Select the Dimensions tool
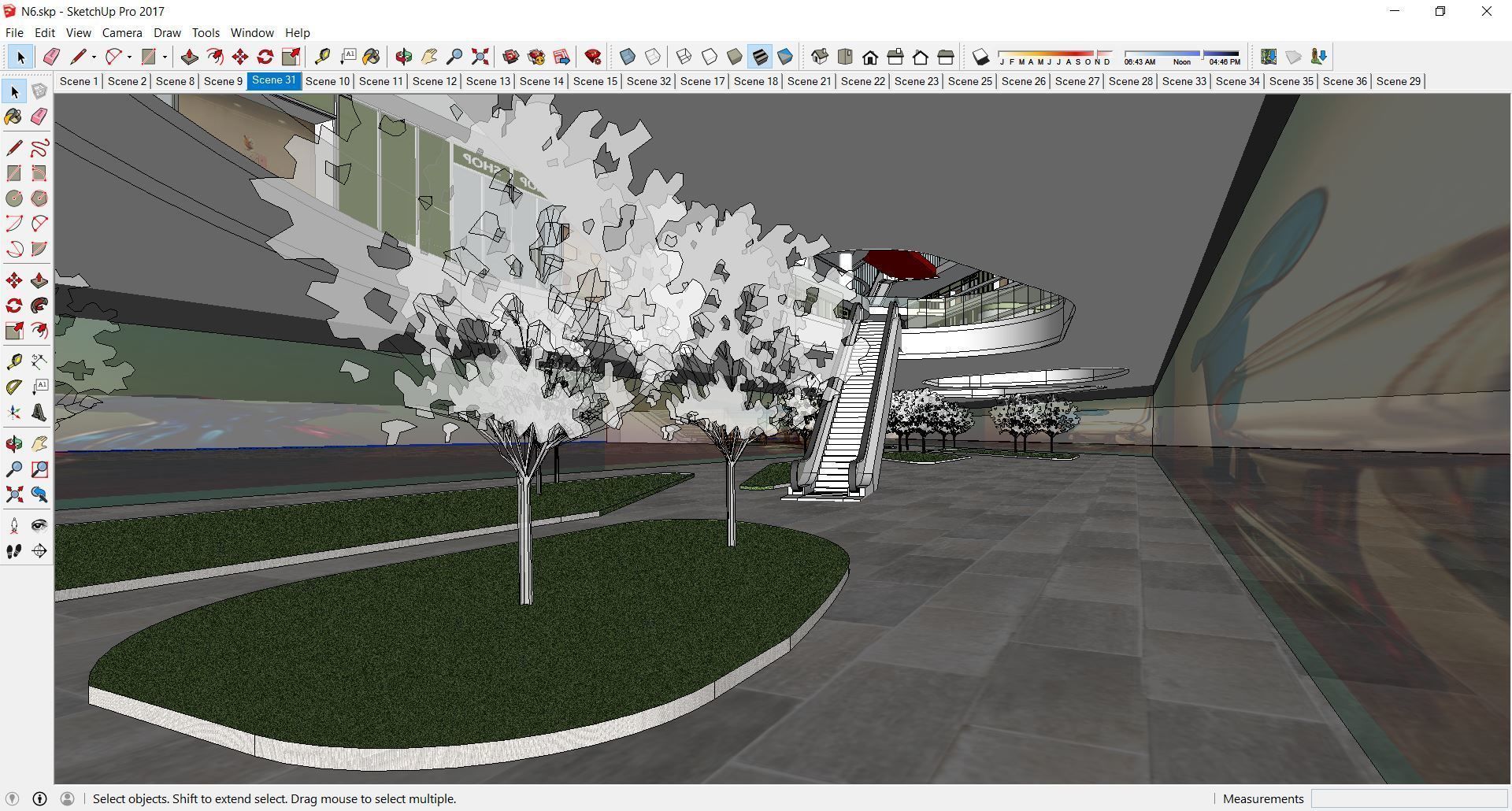The image size is (1512, 811). point(39,361)
